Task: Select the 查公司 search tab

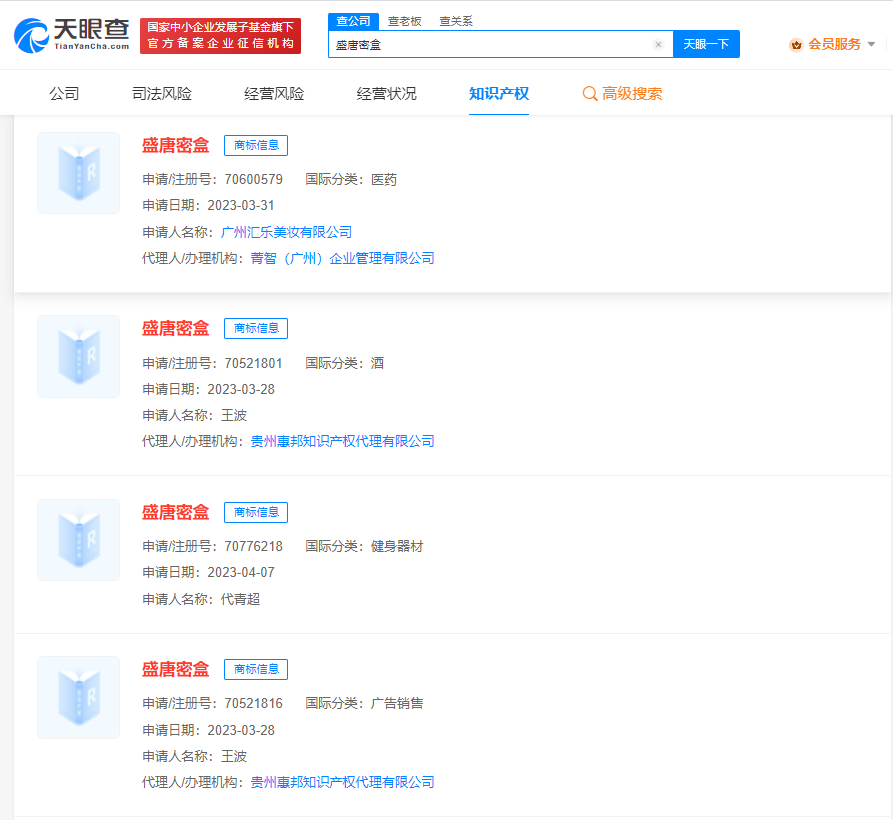Action: (x=353, y=21)
